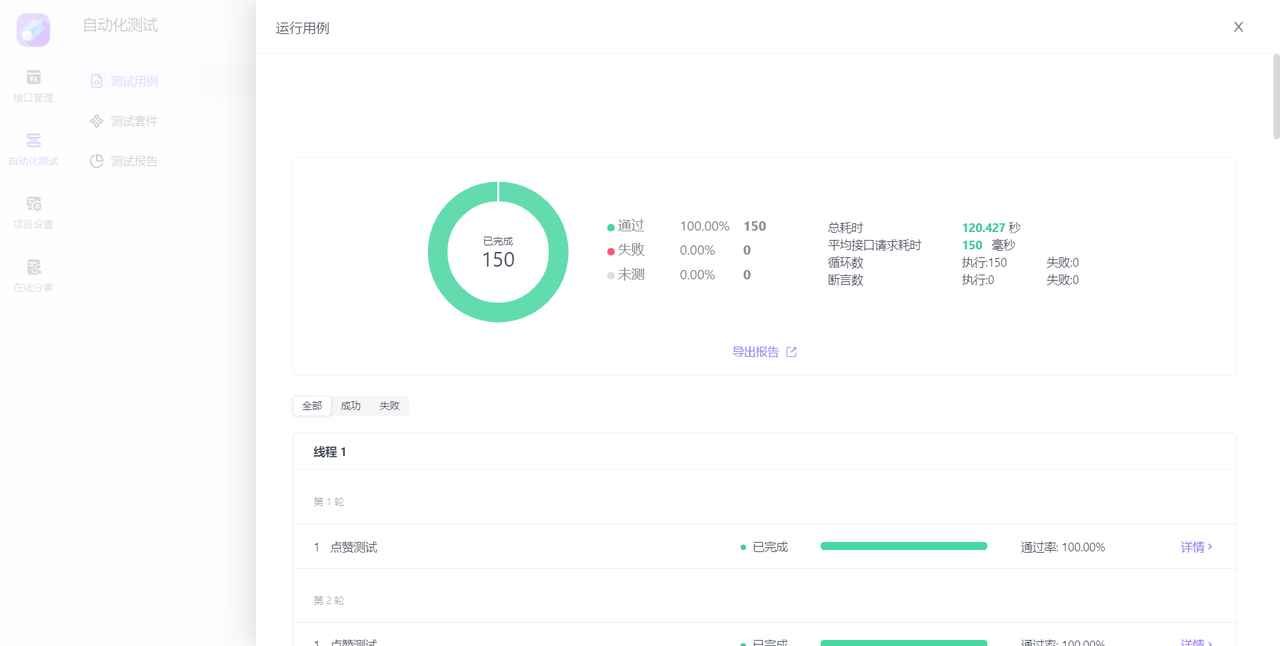Click the 通过 legend label

(631, 226)
